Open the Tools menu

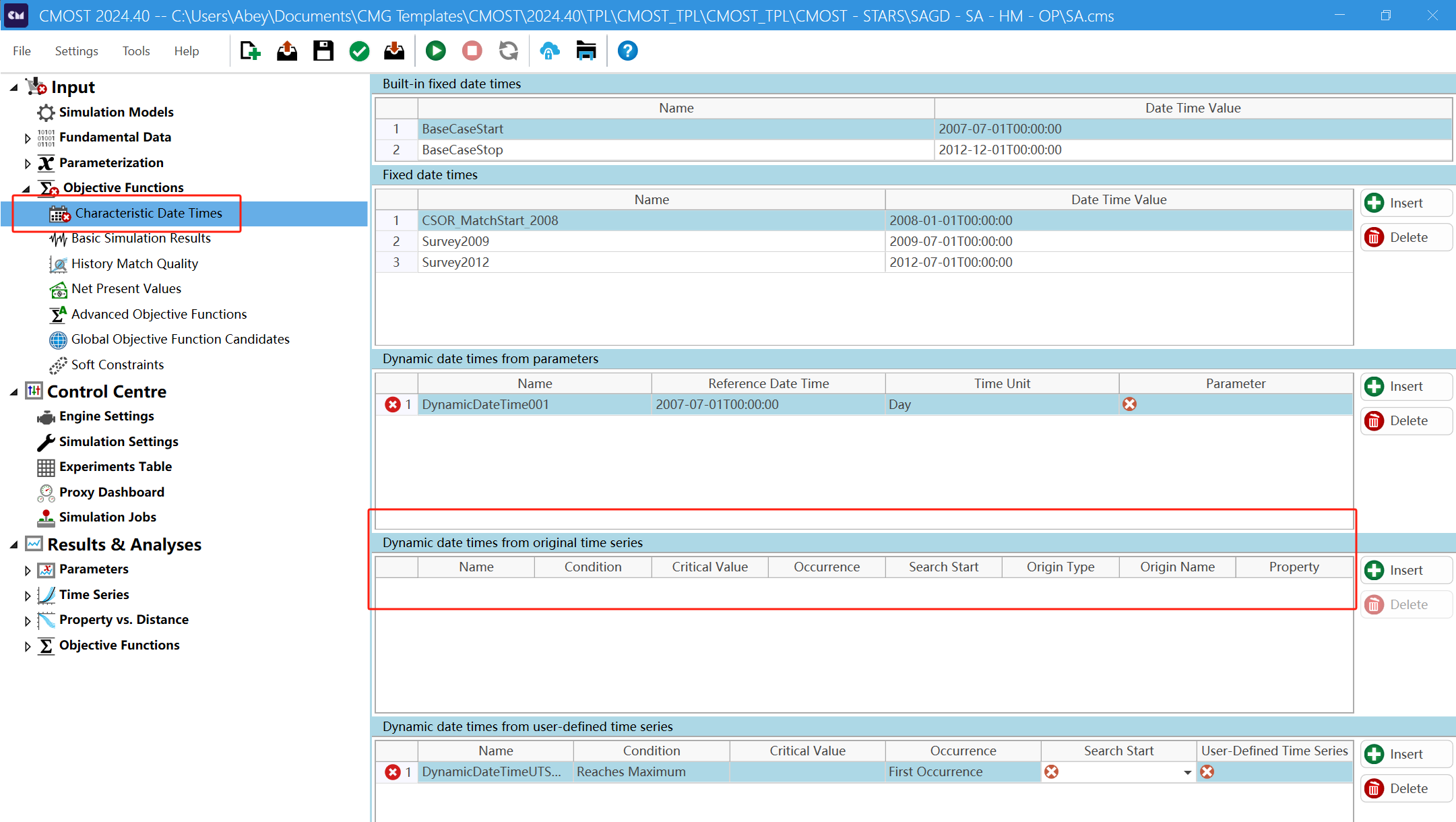[x=135, y=51]
